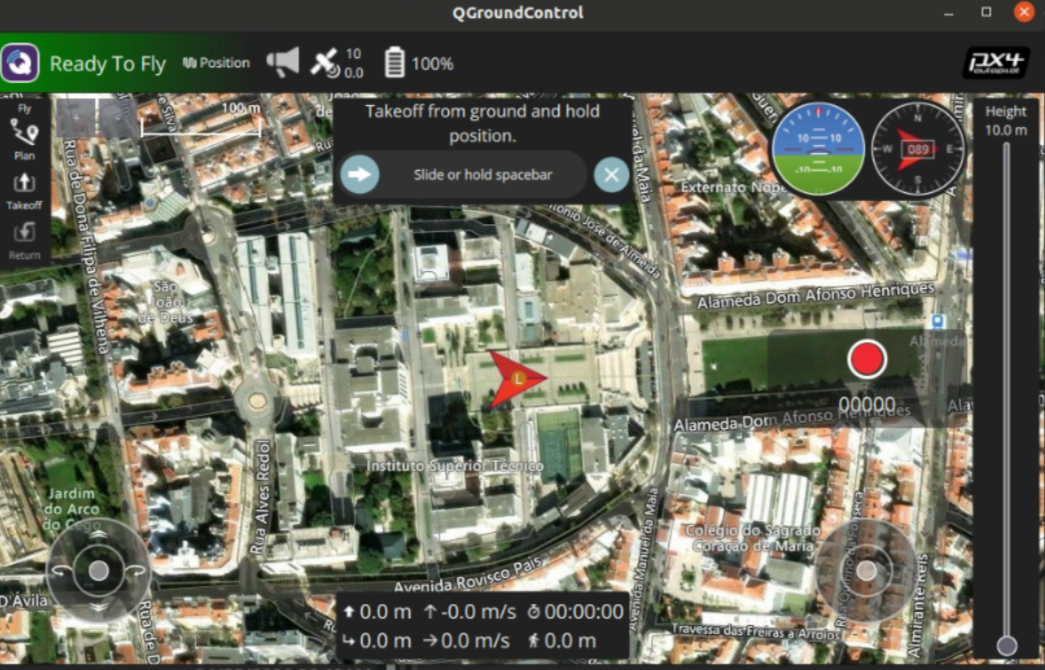Open the Position flight mode selector
This screenshot has width=1045, height=670.
217,63
